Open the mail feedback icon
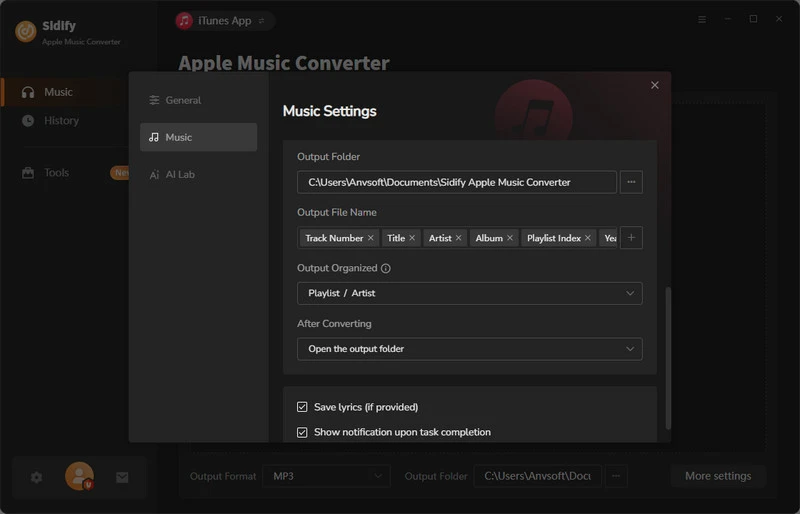This screenshot has height=514, width=800. click(x=122, y=477)
